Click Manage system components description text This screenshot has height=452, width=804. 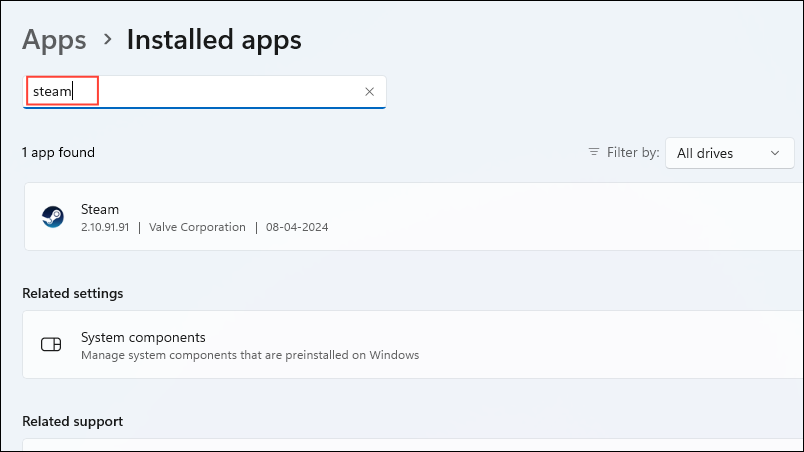pos(250,355)
